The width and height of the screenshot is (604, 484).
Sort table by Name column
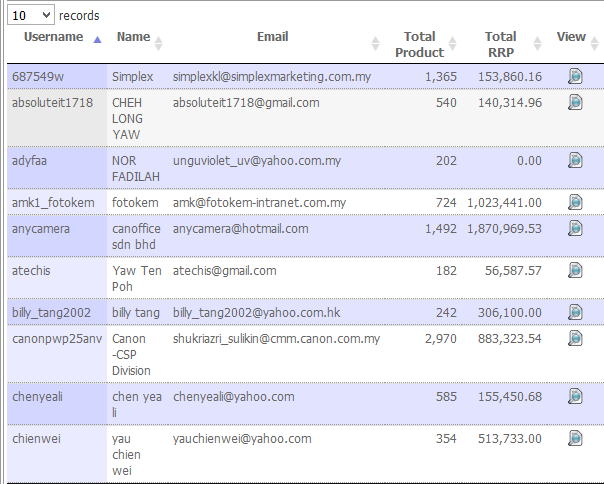click(134, 37)
